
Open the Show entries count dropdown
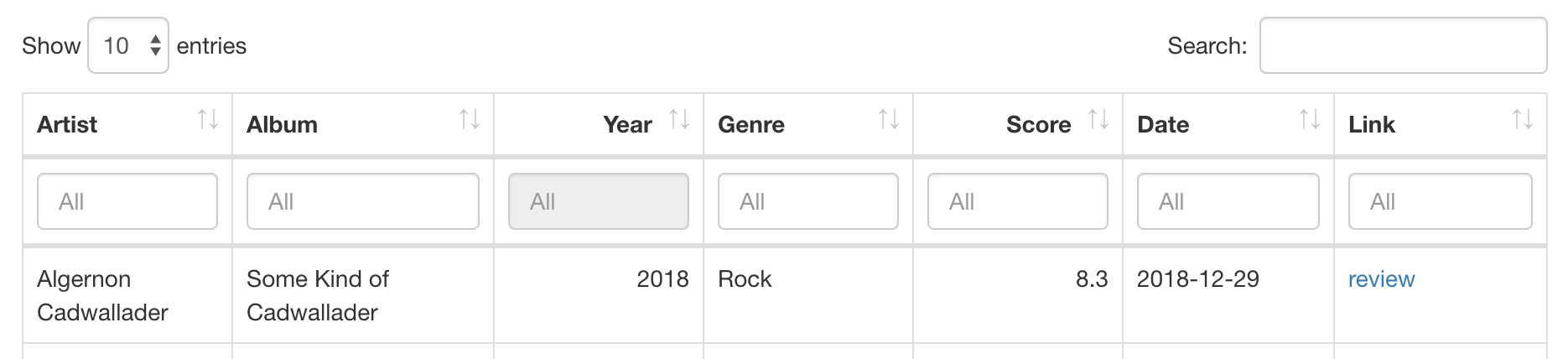pyautogui.click(x=128, y=45)
